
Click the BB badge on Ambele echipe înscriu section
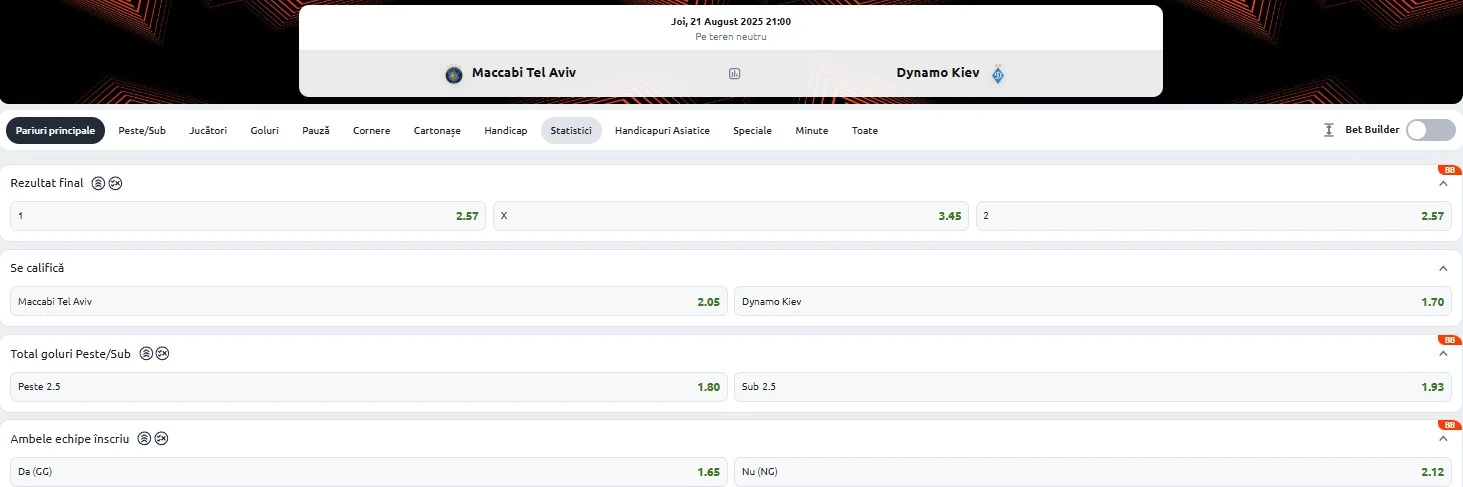(1449, 425)
